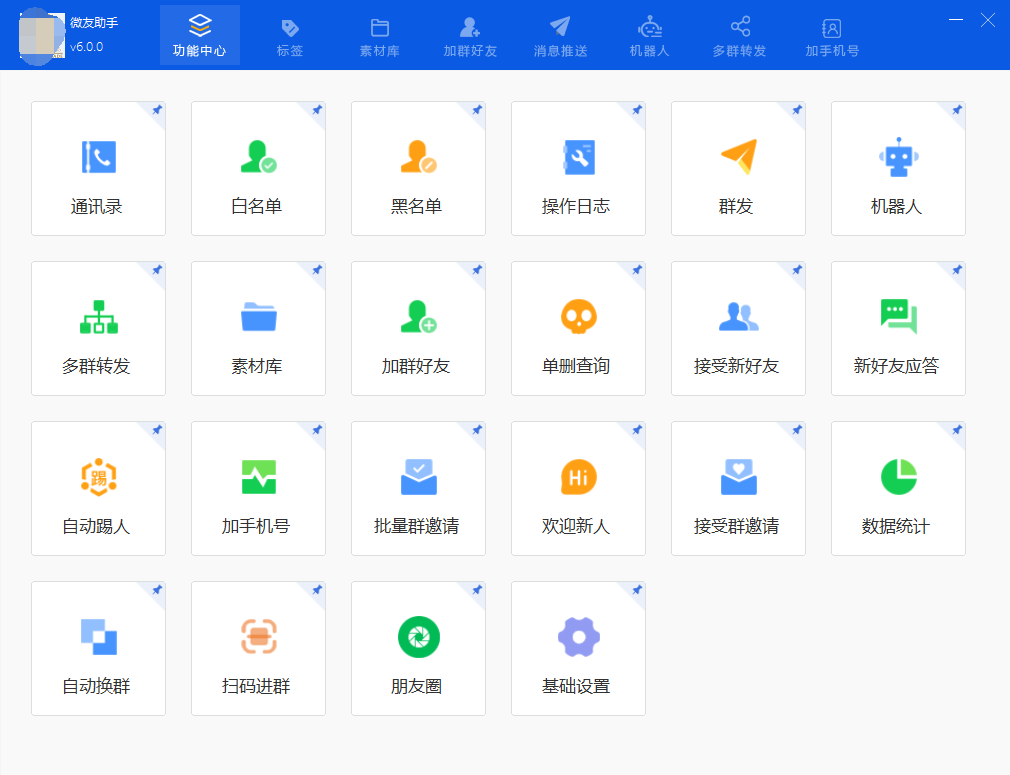This screenshot has width=1010, height=775.
Task: Switch to the 功能中心 top tab
Action: point(200,35)
